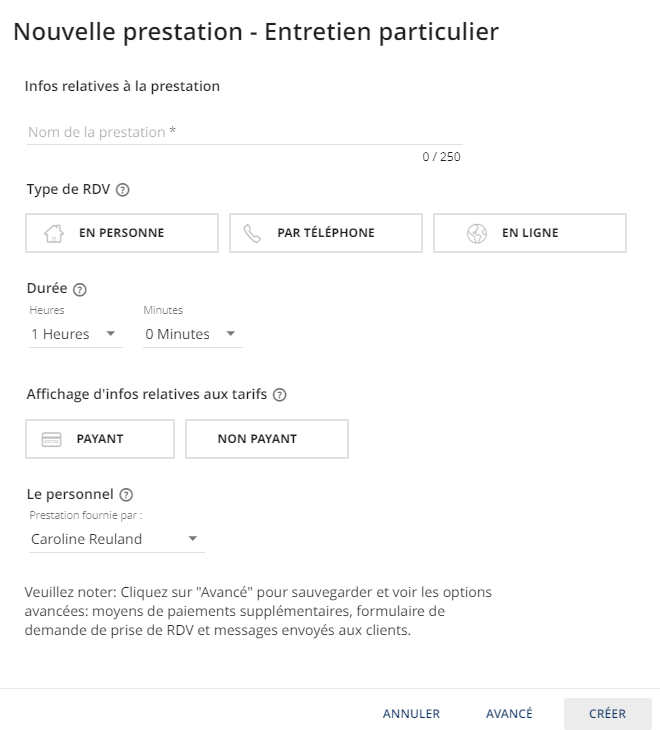Choose EN LIGNE appointment type
Image resolution: width=660 pixels, height=730 pixels.
[530, 233]
